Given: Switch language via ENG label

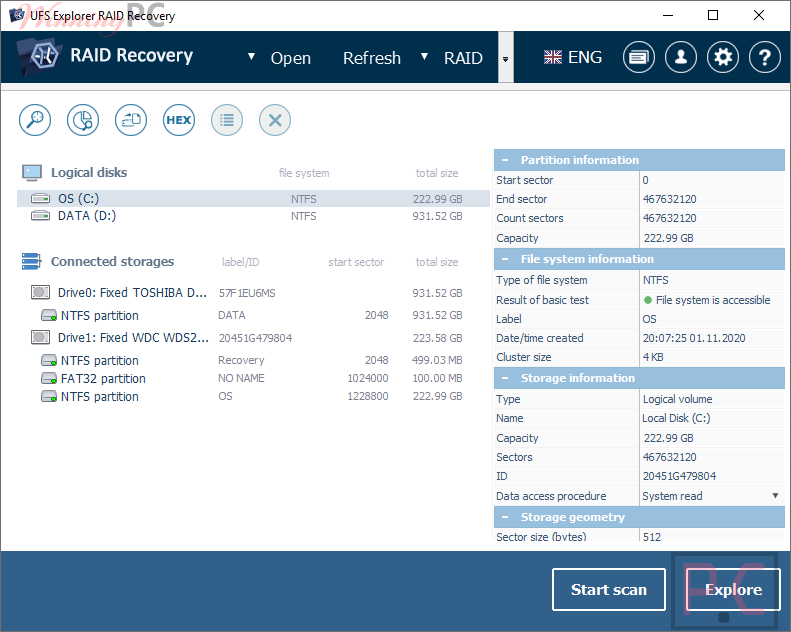Looking at the screenshot, I should click(585, 57).
